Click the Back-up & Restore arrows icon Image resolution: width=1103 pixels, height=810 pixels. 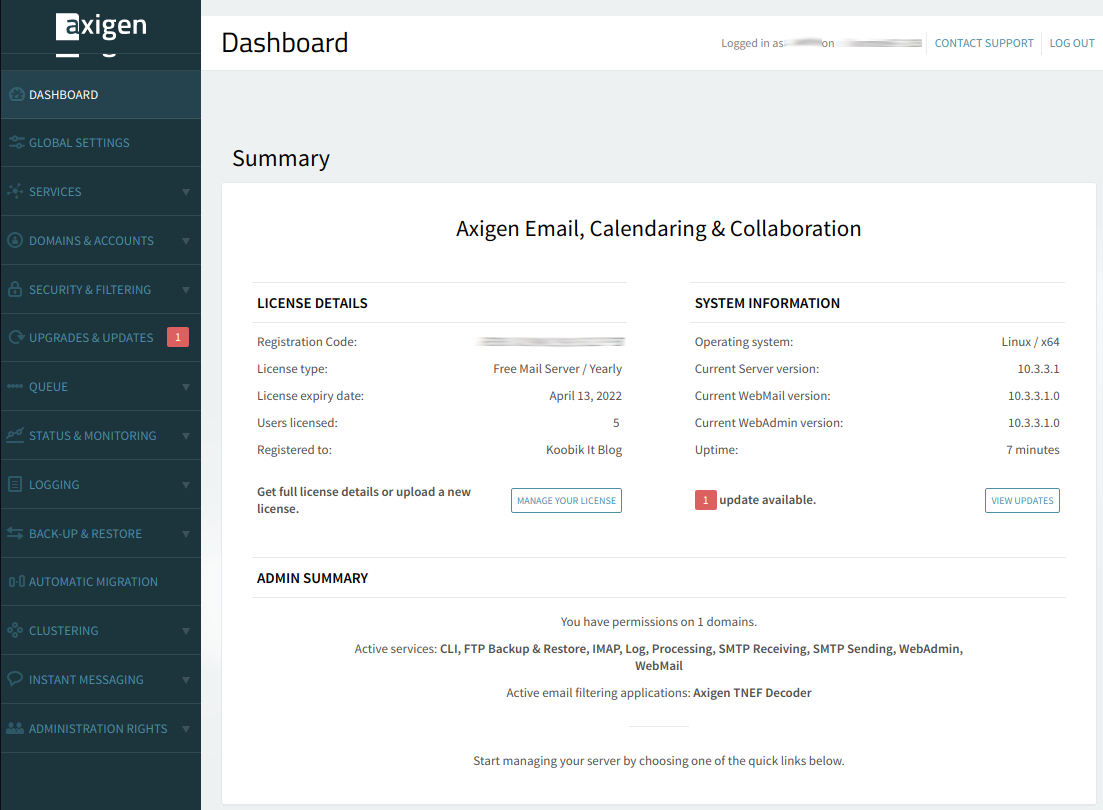point(15,533)
